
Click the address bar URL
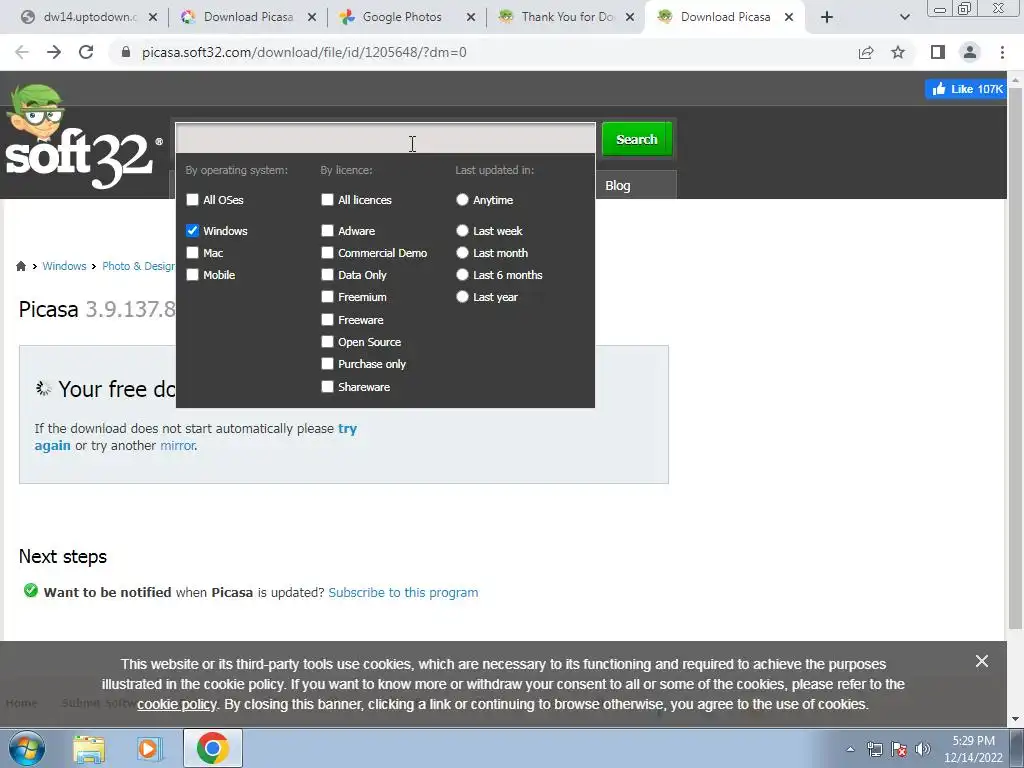click(304, 52)
